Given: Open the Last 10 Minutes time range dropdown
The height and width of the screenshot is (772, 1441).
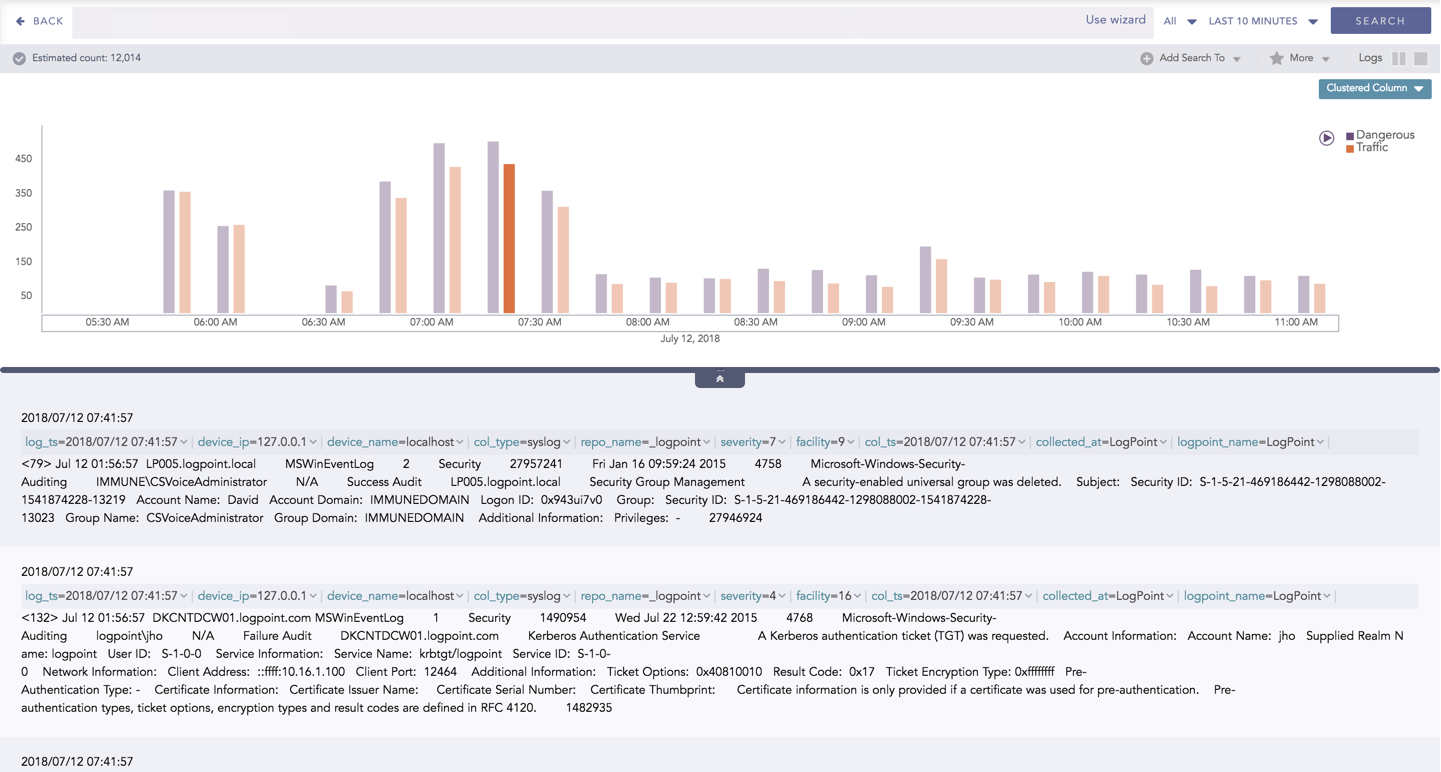Looking at the screenshot, I should click(x=1262, y=21).
